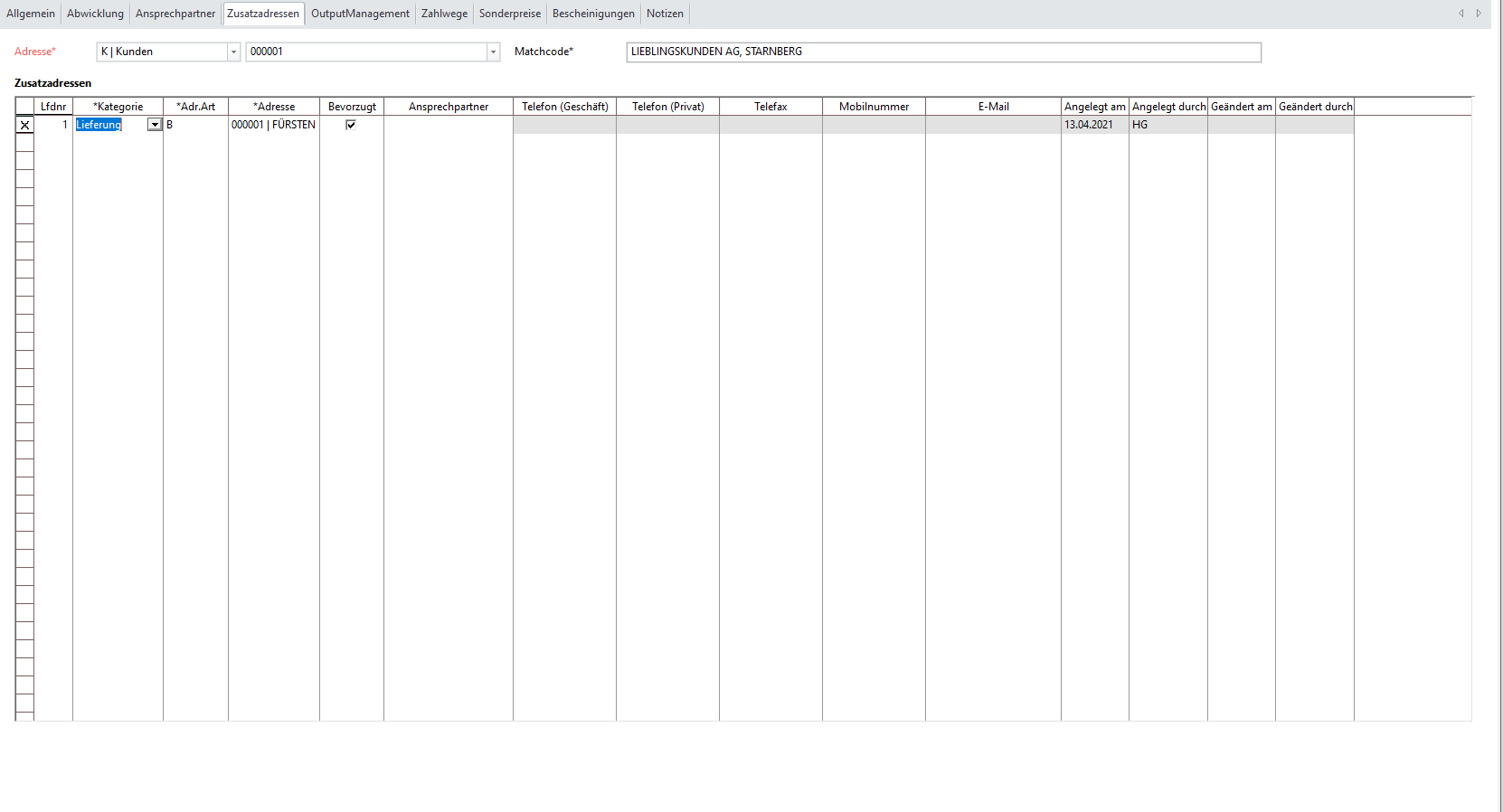
Task: Open the Kategorie dropdown showing Lieferung
Action: (155, 125)
